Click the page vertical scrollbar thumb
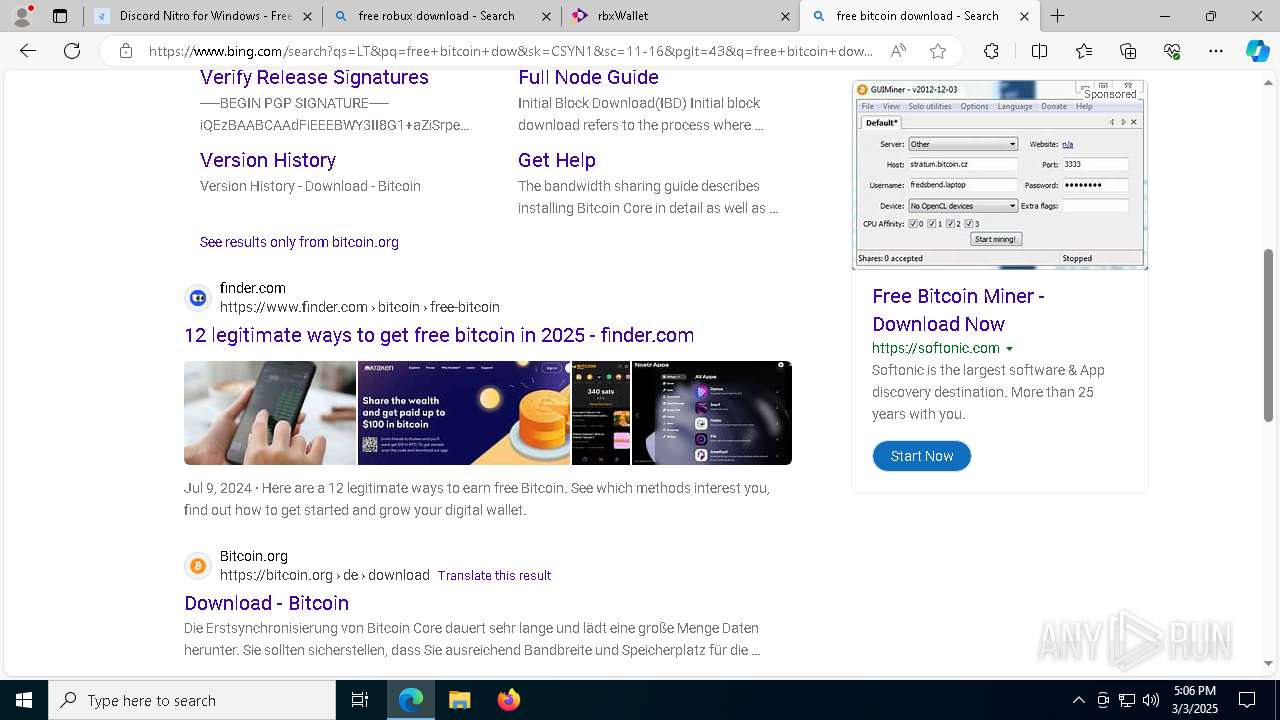The height and width of the screenshot is (720, 1280). [1269, 335]
